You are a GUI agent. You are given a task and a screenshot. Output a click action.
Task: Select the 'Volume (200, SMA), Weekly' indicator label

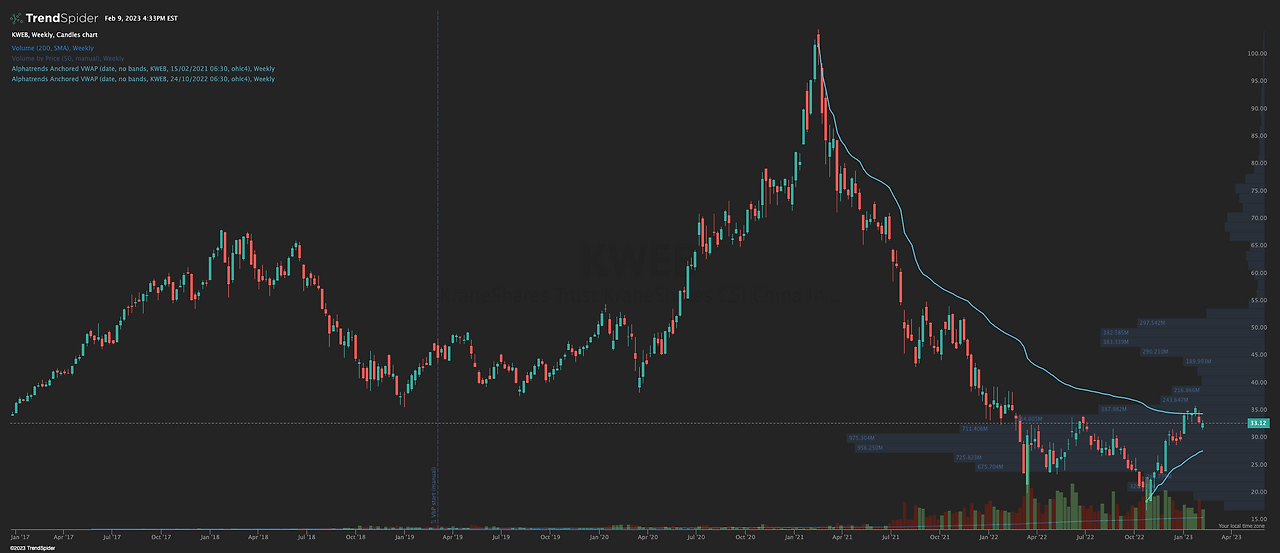54,47
